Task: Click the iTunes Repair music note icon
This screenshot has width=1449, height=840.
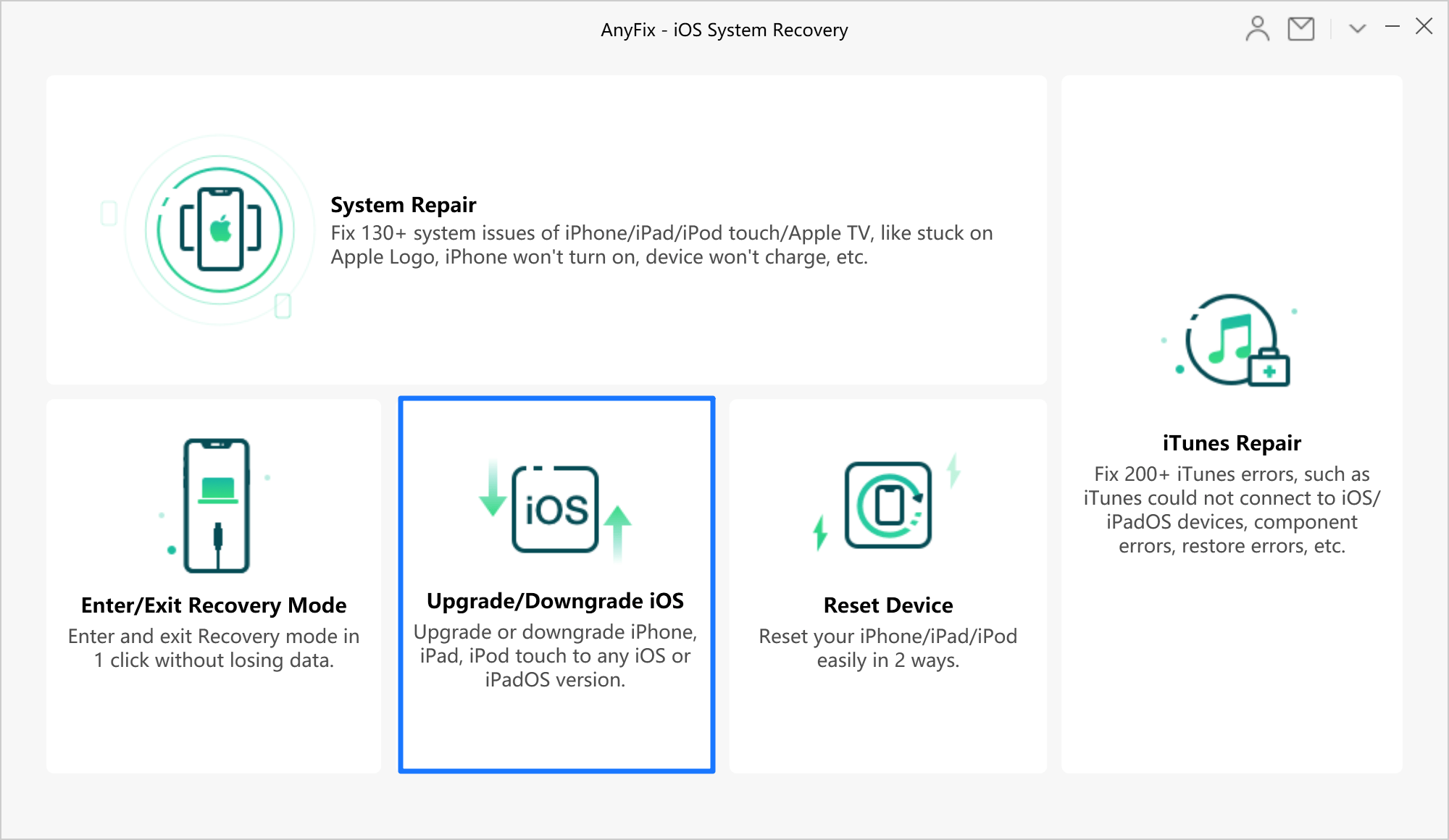Action: tap(1232, 340)
